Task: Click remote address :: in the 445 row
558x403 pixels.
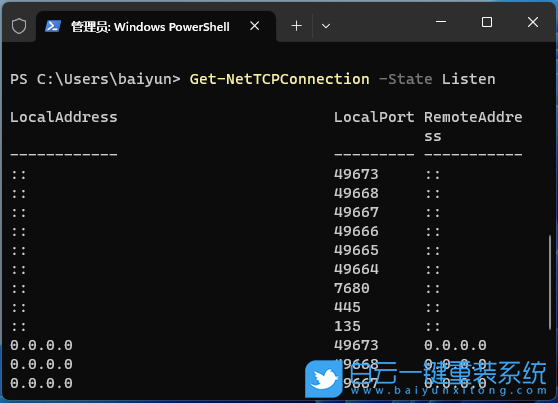Action: tap(433, 307)
